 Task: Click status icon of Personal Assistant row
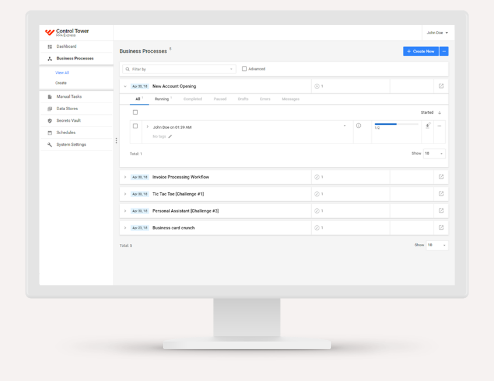click(317, 211)
